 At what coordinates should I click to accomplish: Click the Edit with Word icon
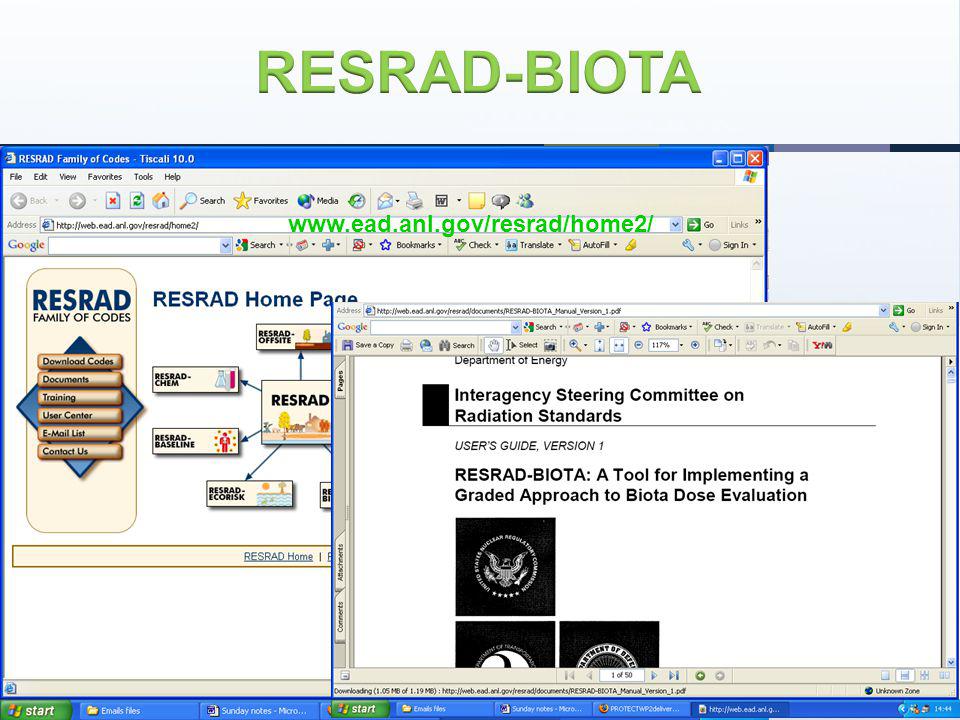[x=441, y=200]
